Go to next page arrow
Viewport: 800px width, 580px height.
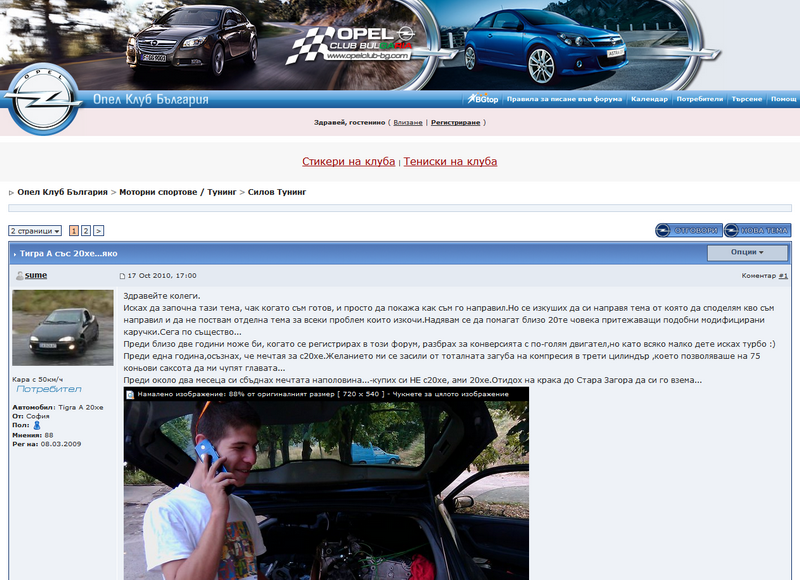click(x=98, y=231)
